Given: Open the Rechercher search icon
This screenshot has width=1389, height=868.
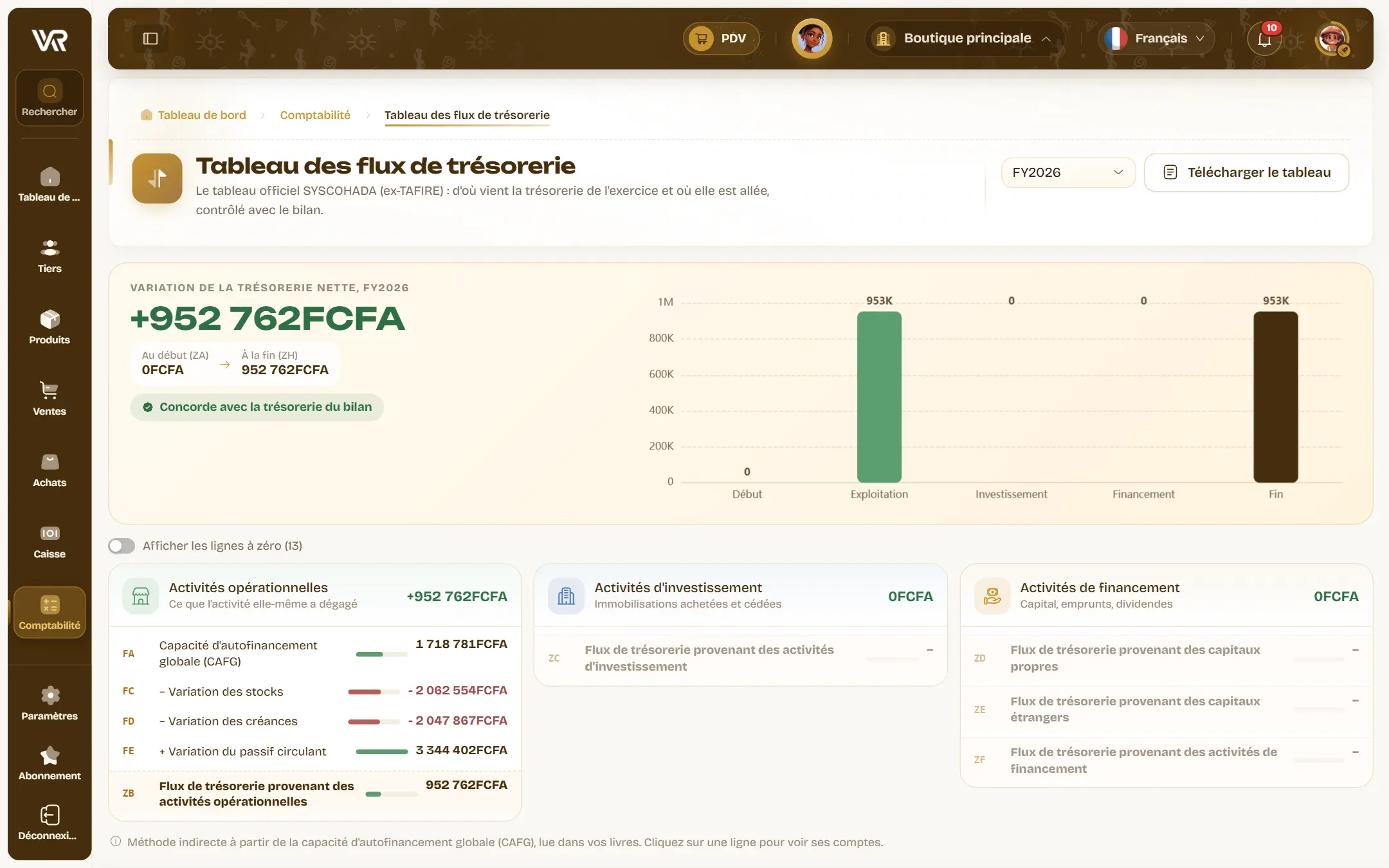Looking at the screenshot, I should coord(50,91).
